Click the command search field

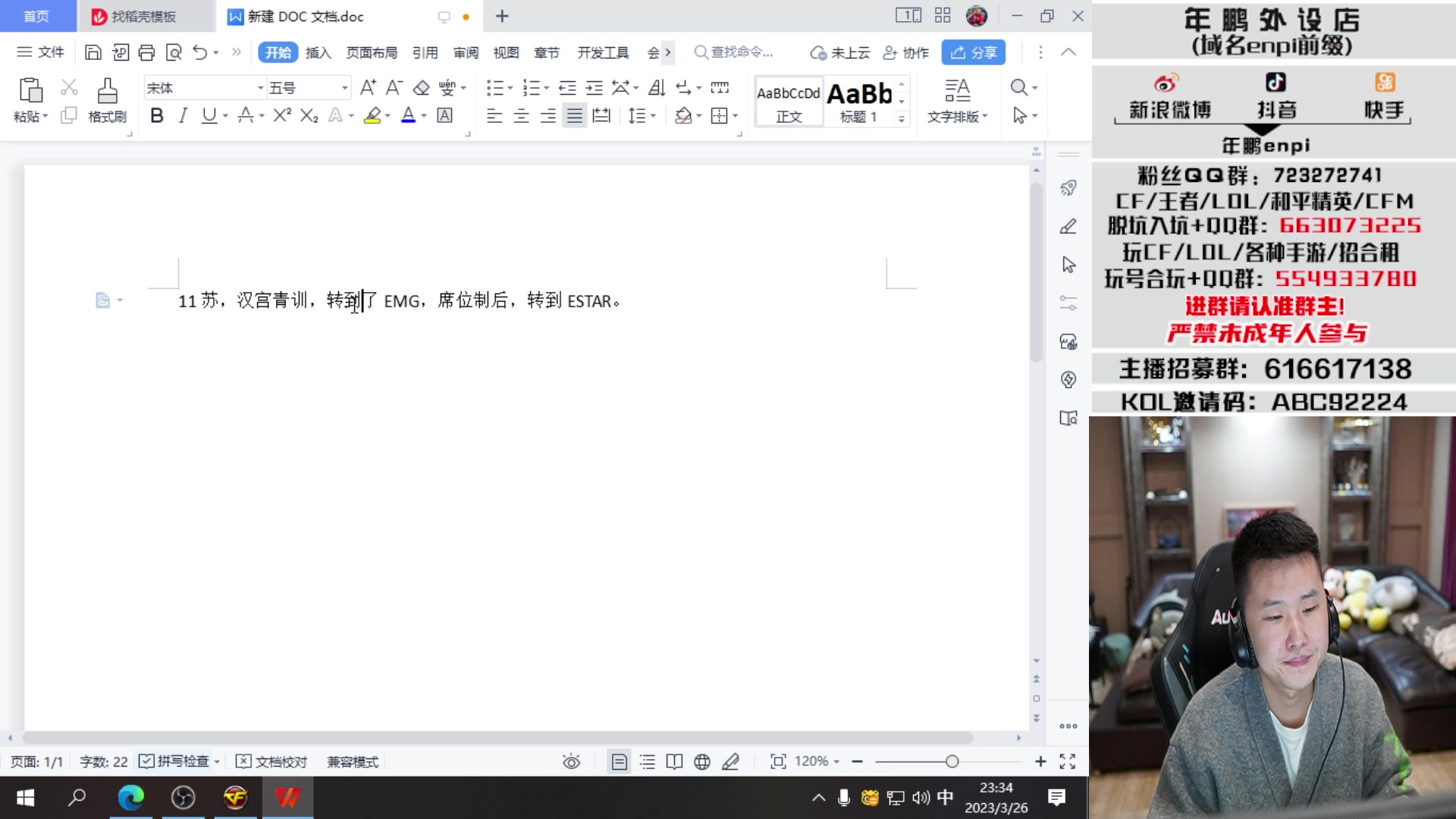click(734, 52)
